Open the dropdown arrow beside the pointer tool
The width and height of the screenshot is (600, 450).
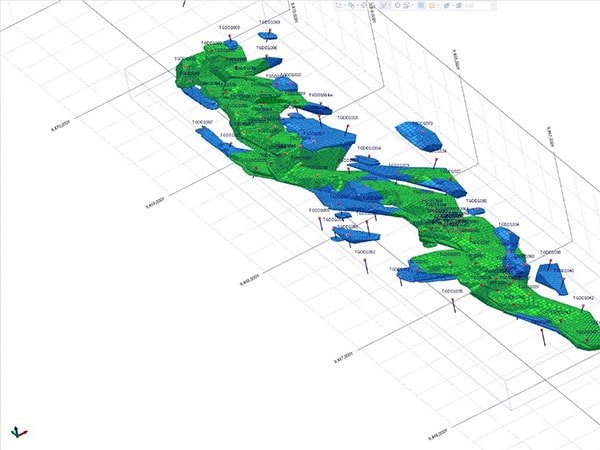click(344, 5)
